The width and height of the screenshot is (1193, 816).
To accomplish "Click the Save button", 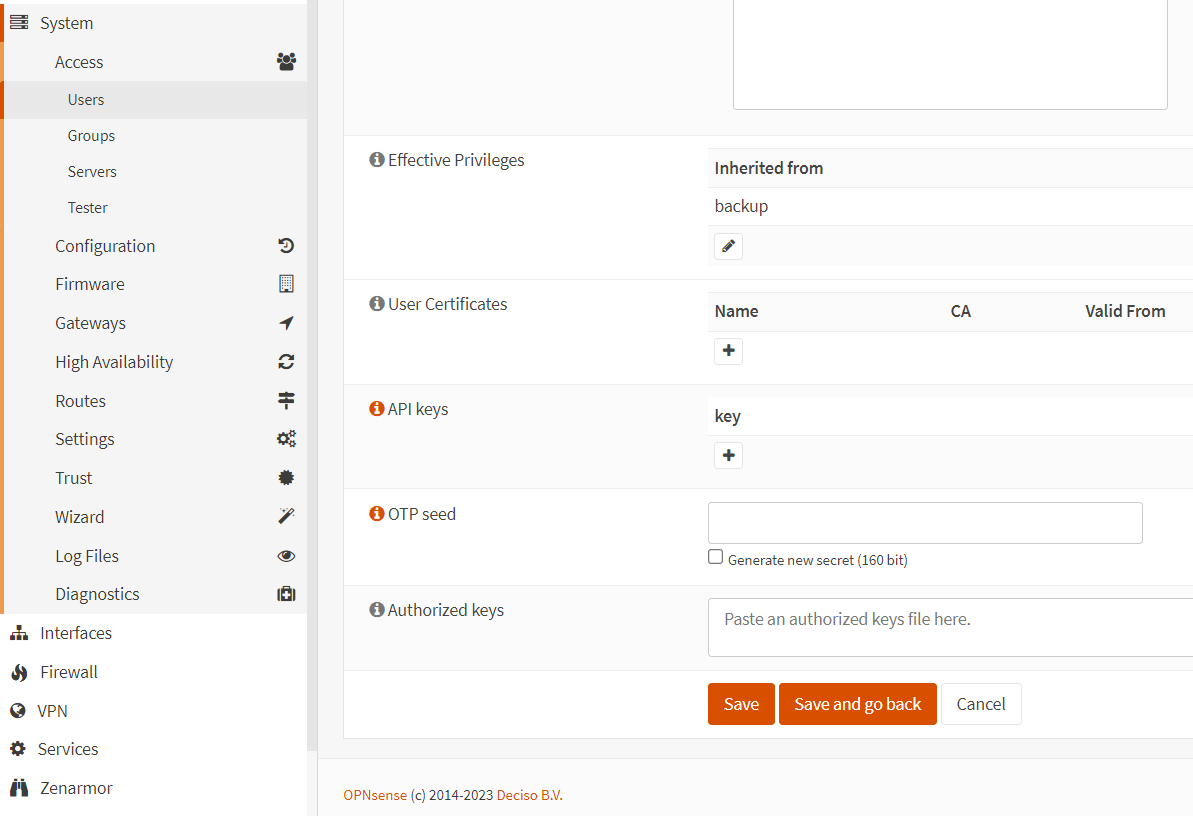I will (741, 704).
